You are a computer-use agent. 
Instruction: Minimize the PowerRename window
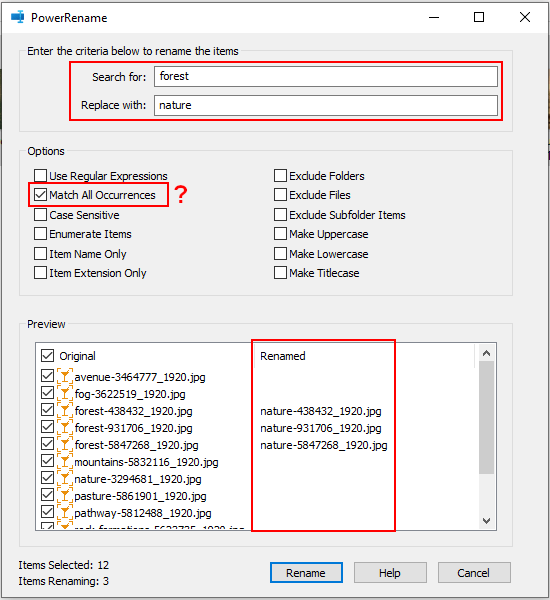[434, 17]
